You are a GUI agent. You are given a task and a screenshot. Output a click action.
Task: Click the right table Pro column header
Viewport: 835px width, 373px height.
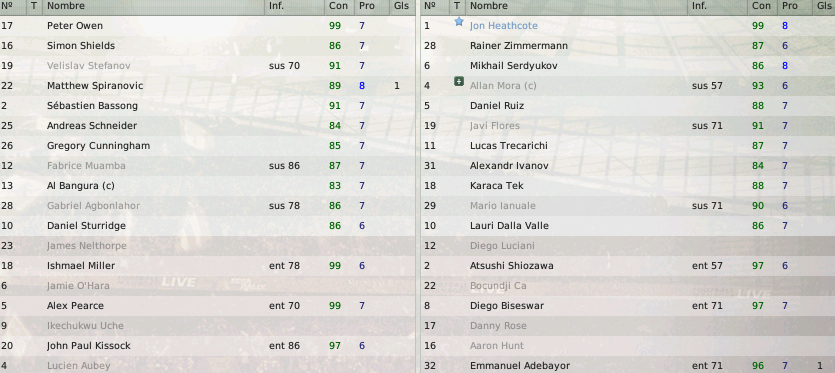pos(790,6)
